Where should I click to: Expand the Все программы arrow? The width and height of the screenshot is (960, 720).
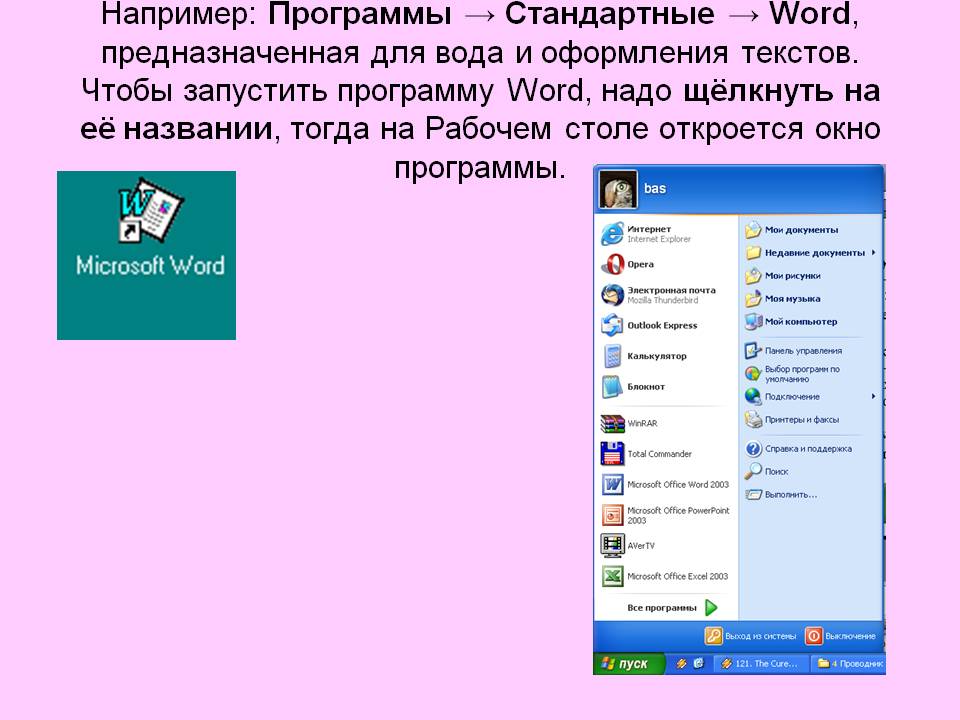[x=711, y=607]
